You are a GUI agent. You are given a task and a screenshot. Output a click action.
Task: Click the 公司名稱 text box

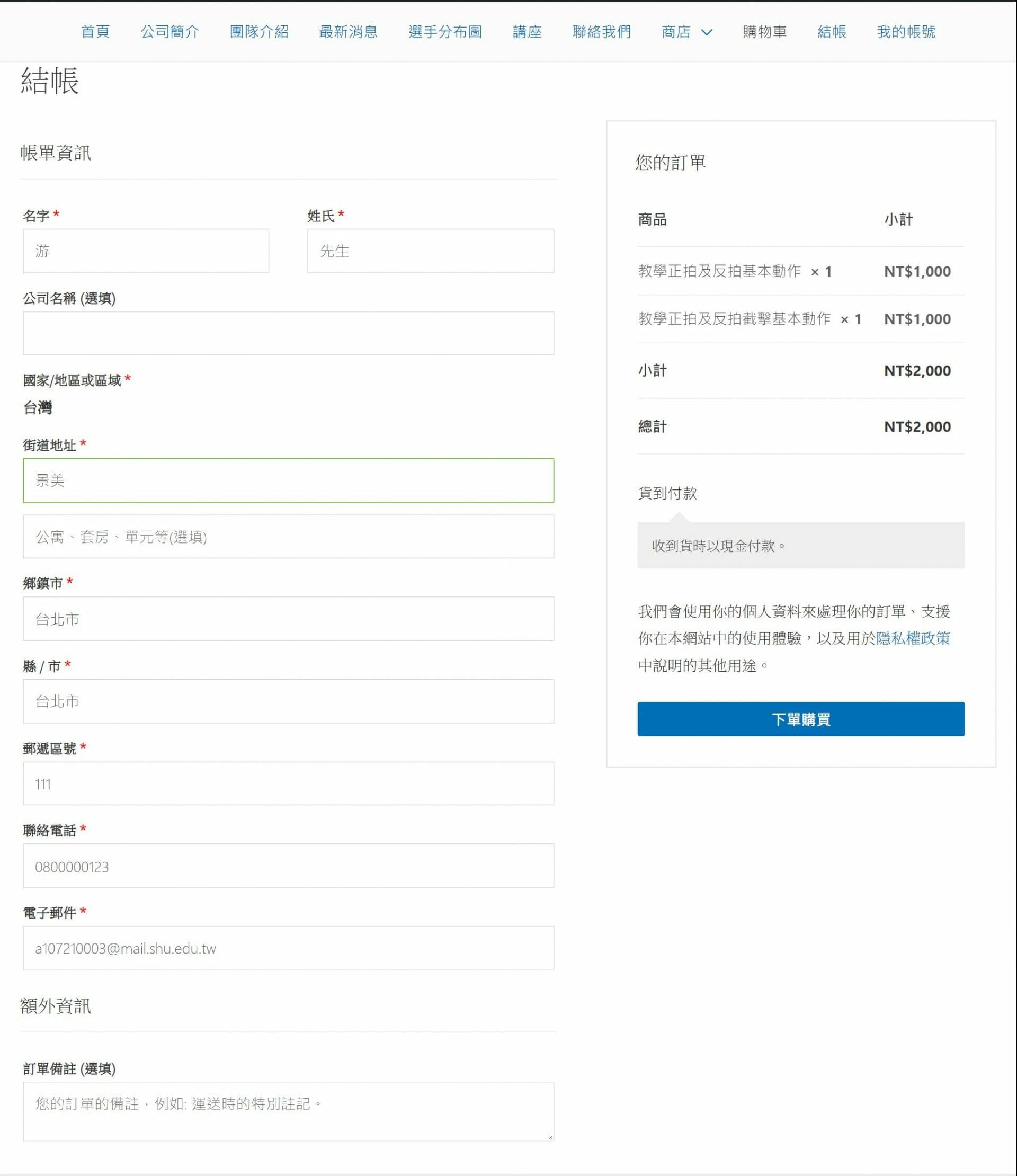pyautogui.click(x=288, y=333)
